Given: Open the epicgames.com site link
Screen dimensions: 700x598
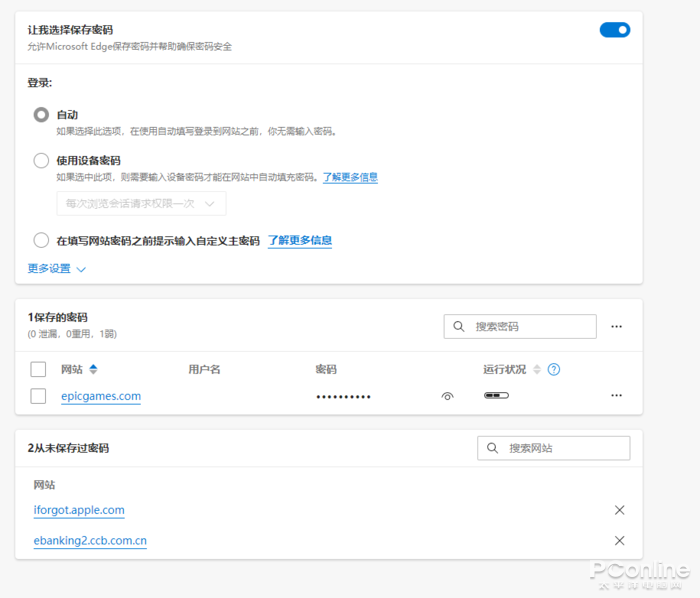Looking at the screenshot, I should click(100, 396).
